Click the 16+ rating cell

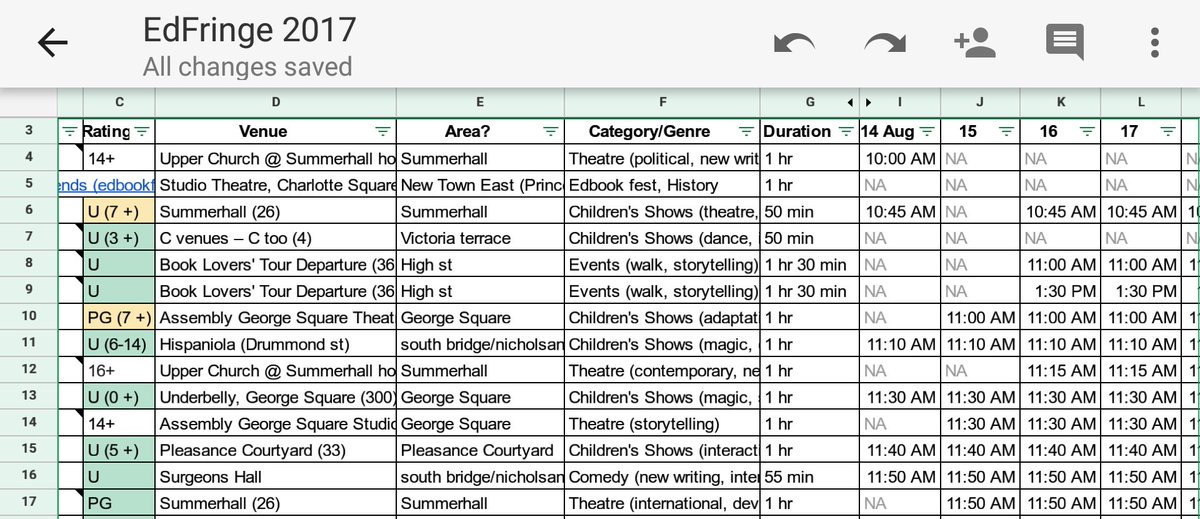[x=119, y=370]
